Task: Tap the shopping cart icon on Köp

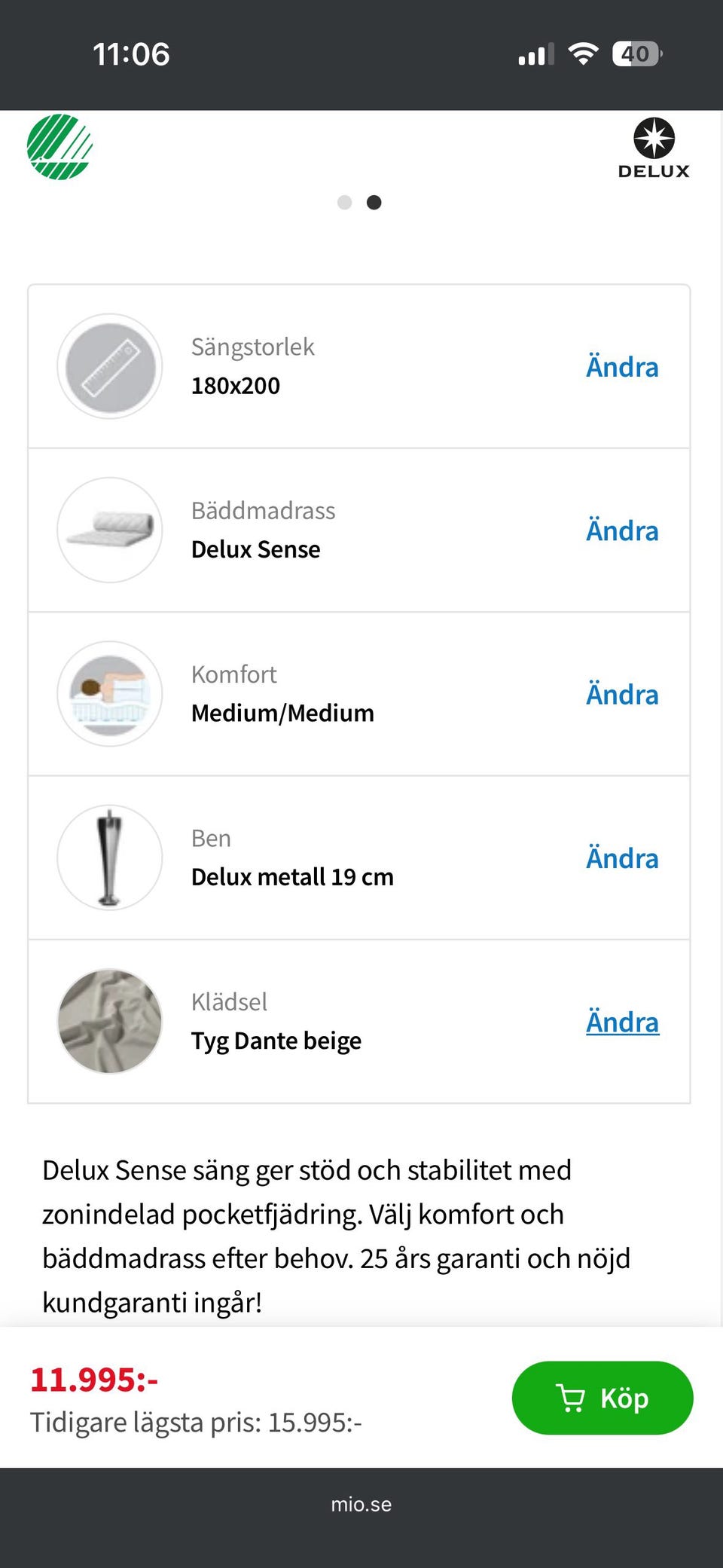Action: (x=570, y=1398)
